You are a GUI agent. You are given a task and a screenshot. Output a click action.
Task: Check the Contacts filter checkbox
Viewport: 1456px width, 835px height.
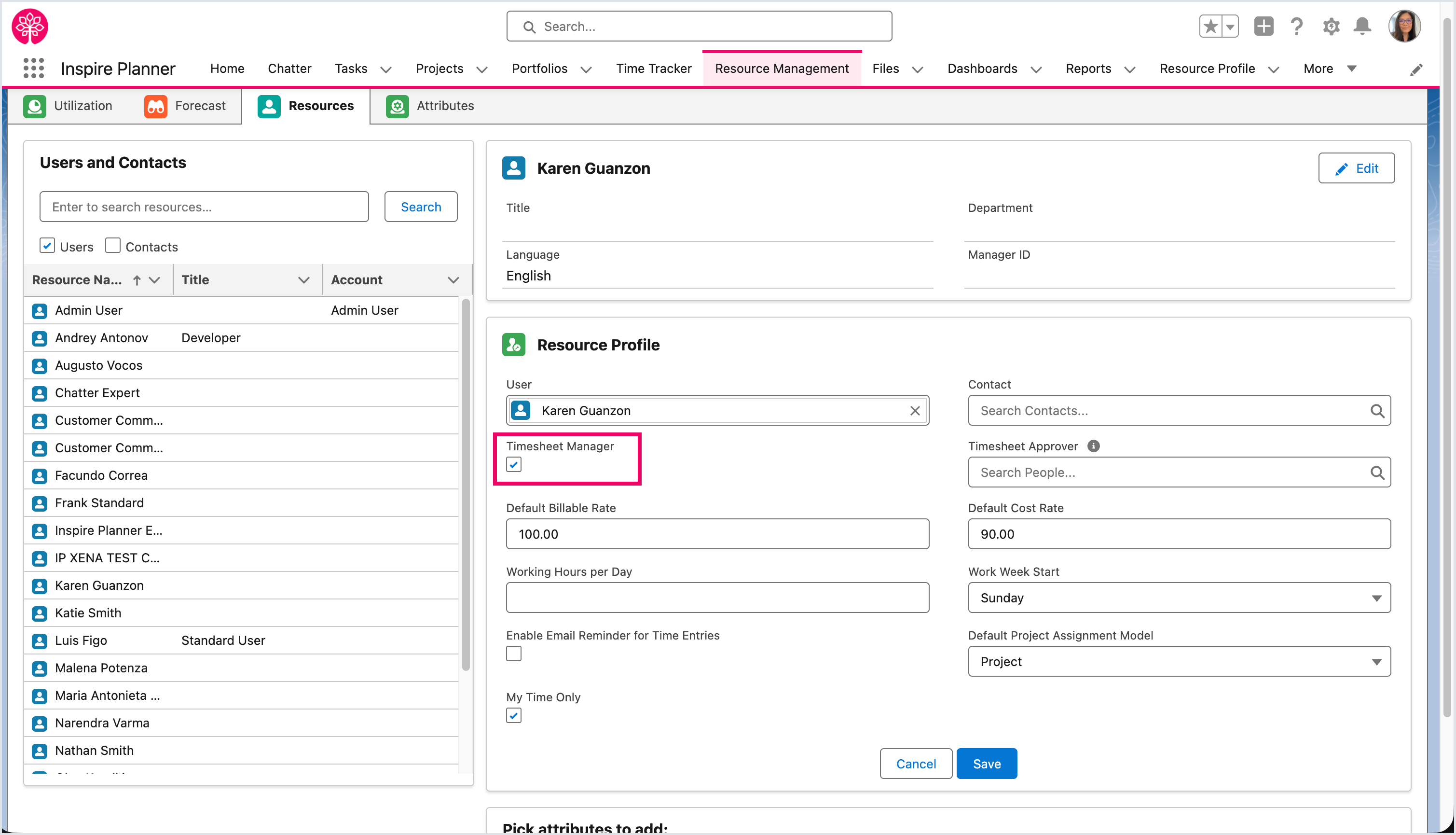[113, 246]
